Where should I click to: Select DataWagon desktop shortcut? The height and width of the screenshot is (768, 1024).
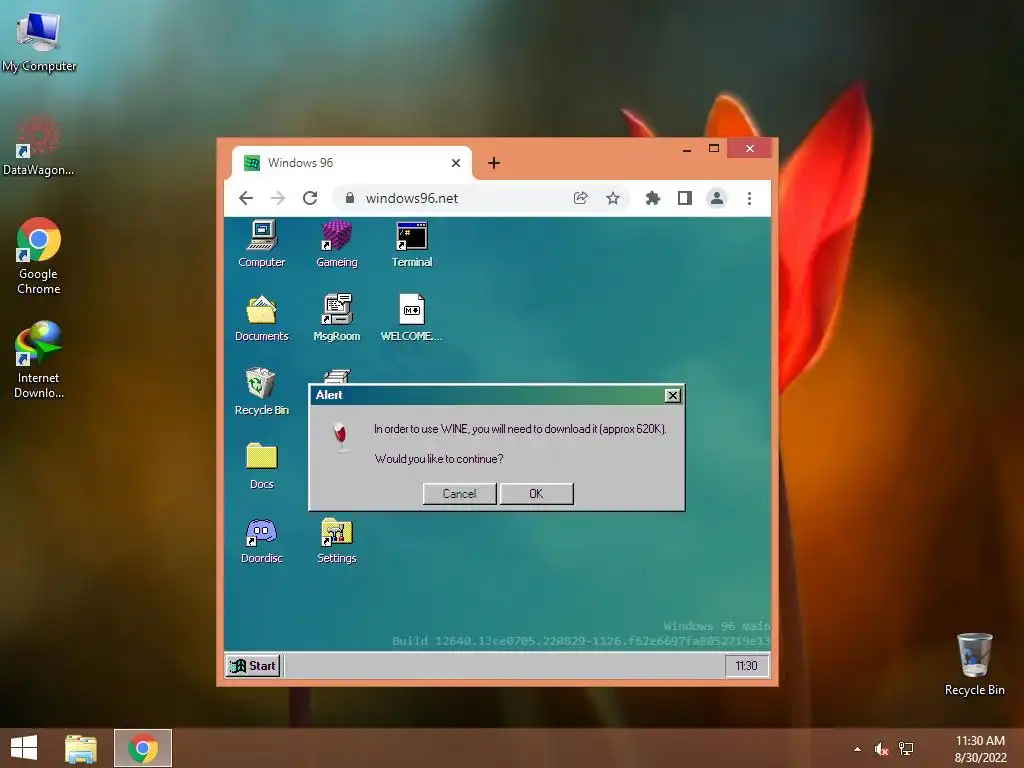pyautogui.click(x=39, y=145)
